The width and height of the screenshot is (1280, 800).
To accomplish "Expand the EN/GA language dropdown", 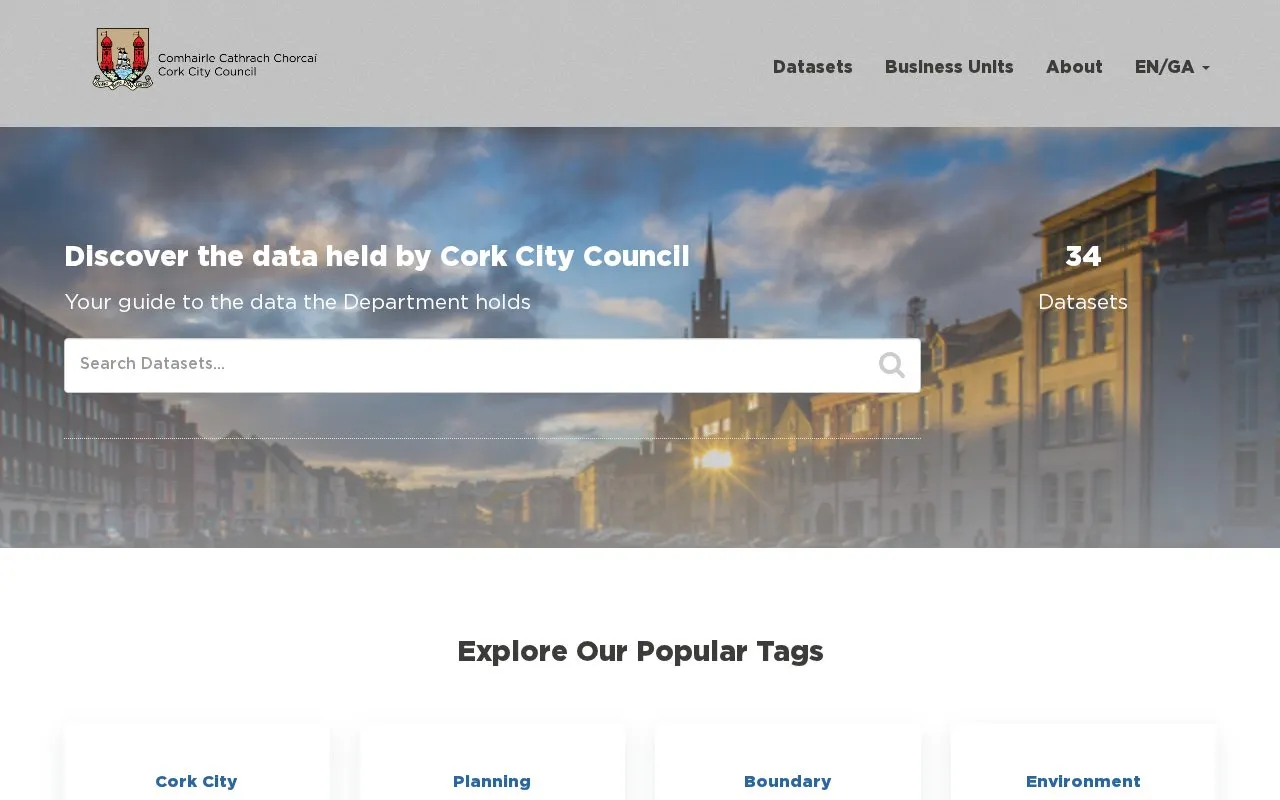I will 1172,67.
